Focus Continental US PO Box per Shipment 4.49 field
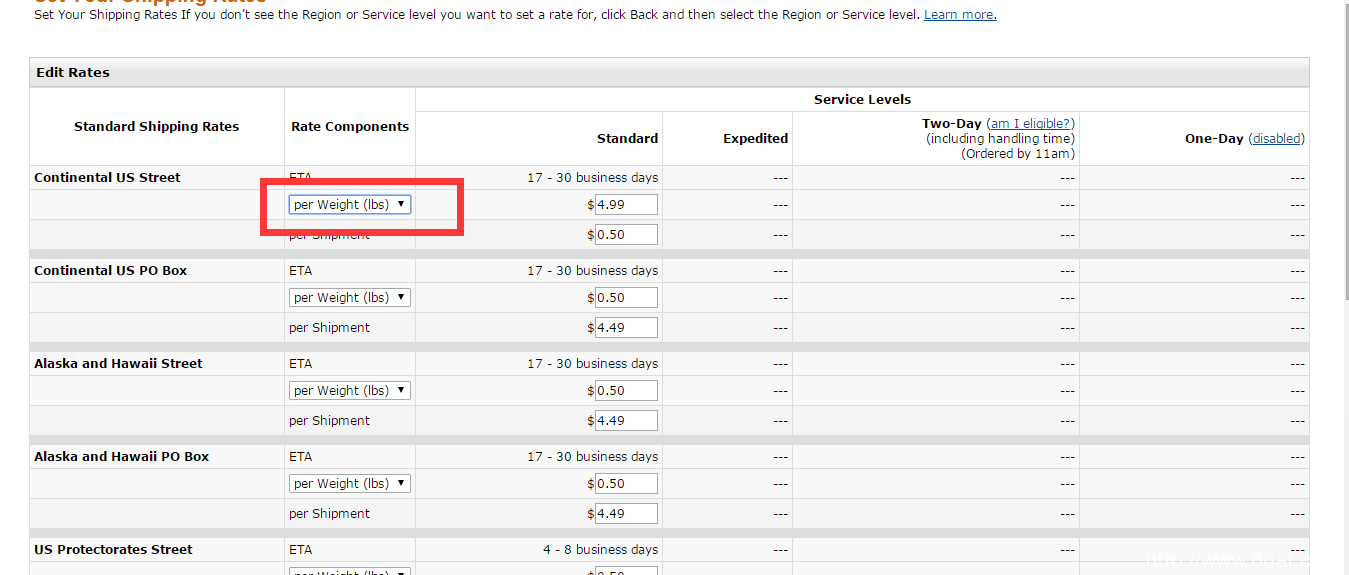1349x575 pixels. 626,327
